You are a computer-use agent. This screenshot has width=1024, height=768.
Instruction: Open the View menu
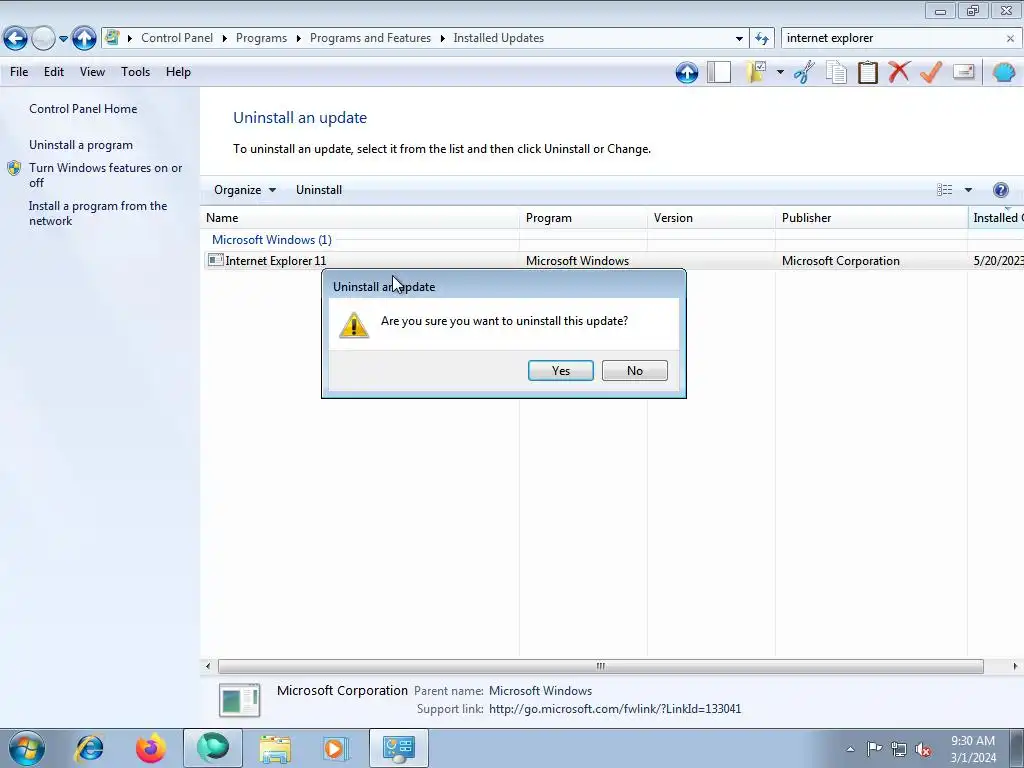point(92,72)
